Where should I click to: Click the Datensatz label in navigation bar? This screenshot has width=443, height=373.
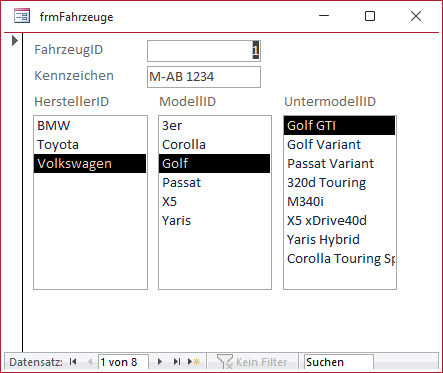point(36,362)
